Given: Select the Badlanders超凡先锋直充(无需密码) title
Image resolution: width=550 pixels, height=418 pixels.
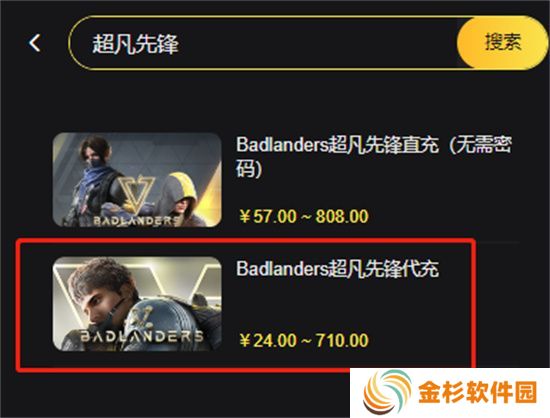Looking at the screenshot, I should 374,156.
